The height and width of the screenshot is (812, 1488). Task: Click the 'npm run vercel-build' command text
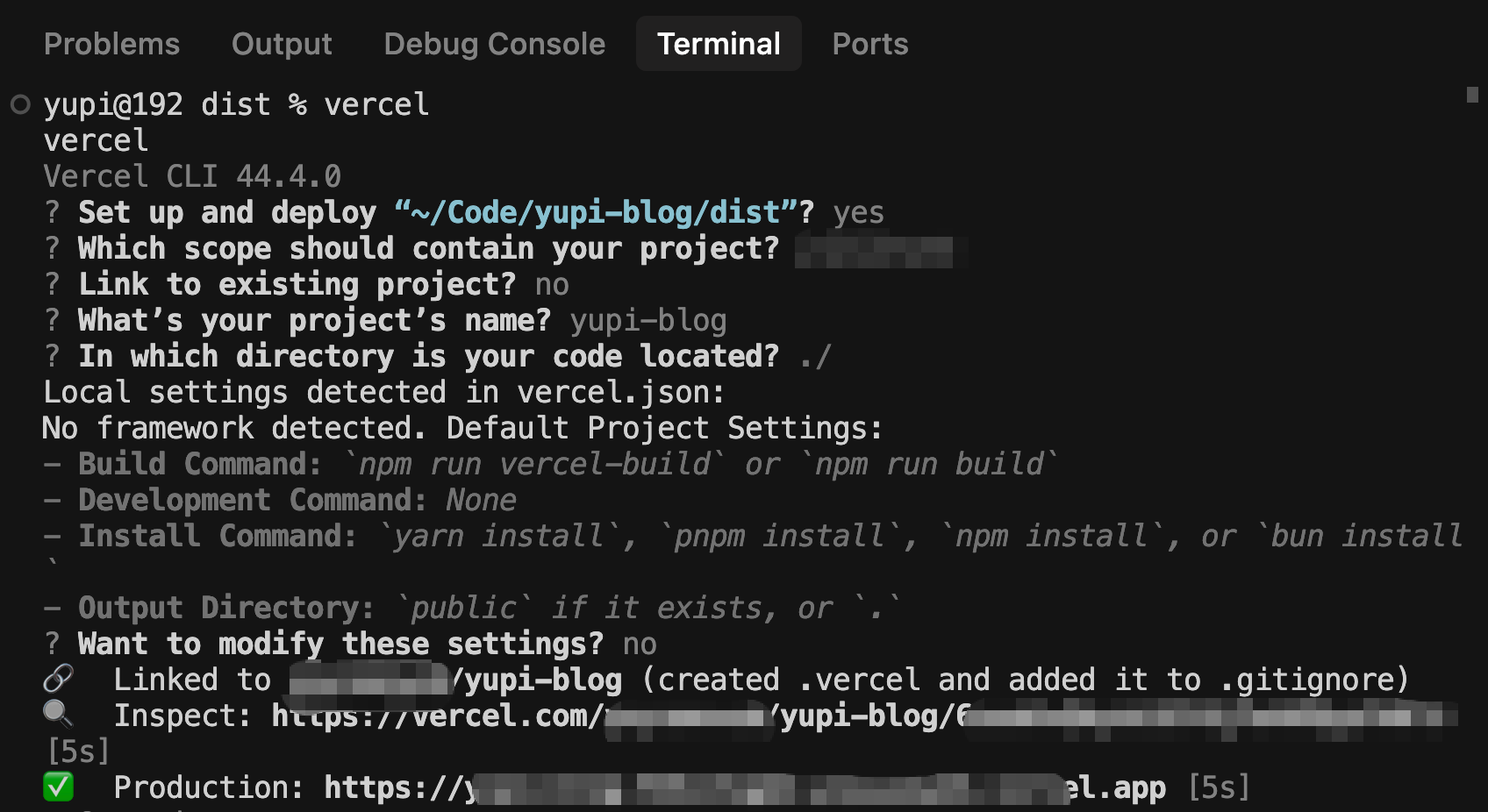[x=534, y=464]
